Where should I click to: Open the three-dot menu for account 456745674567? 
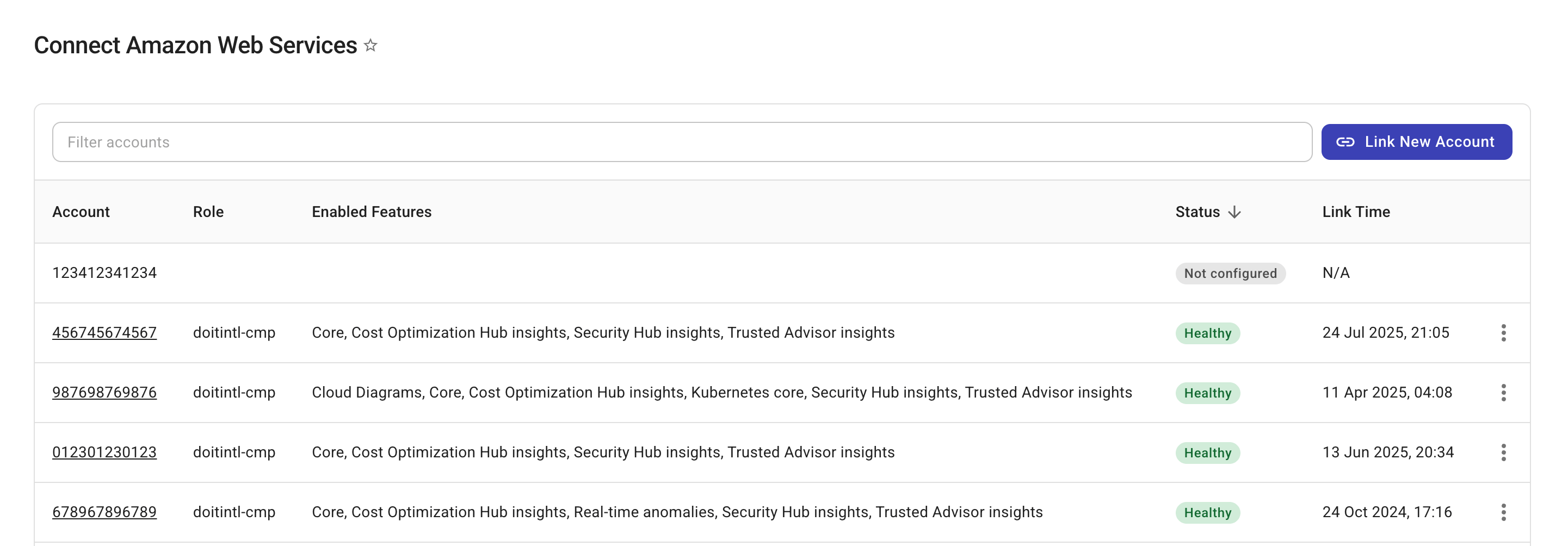point(1503,333)
